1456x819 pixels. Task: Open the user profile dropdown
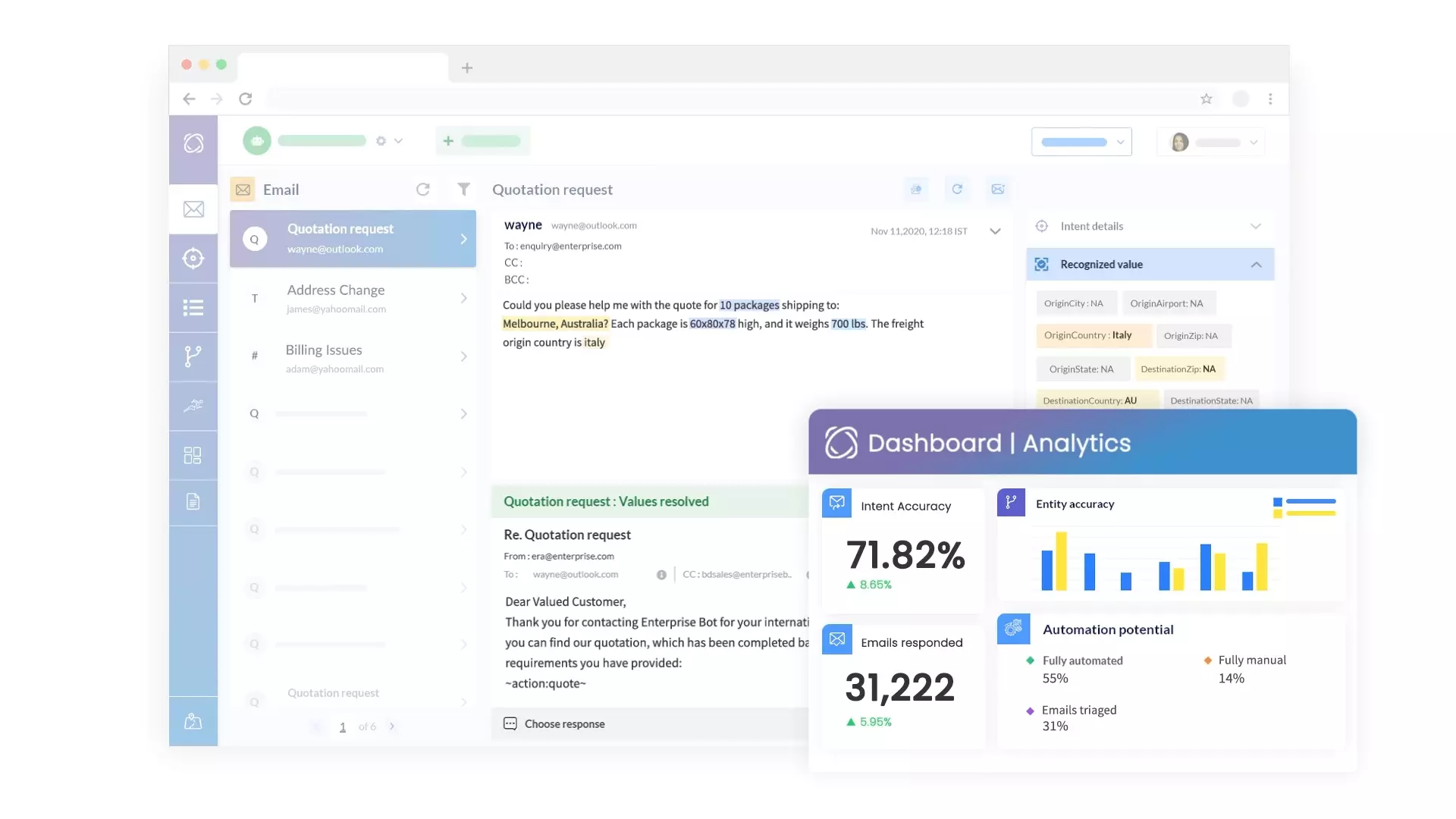(1211, 142)
